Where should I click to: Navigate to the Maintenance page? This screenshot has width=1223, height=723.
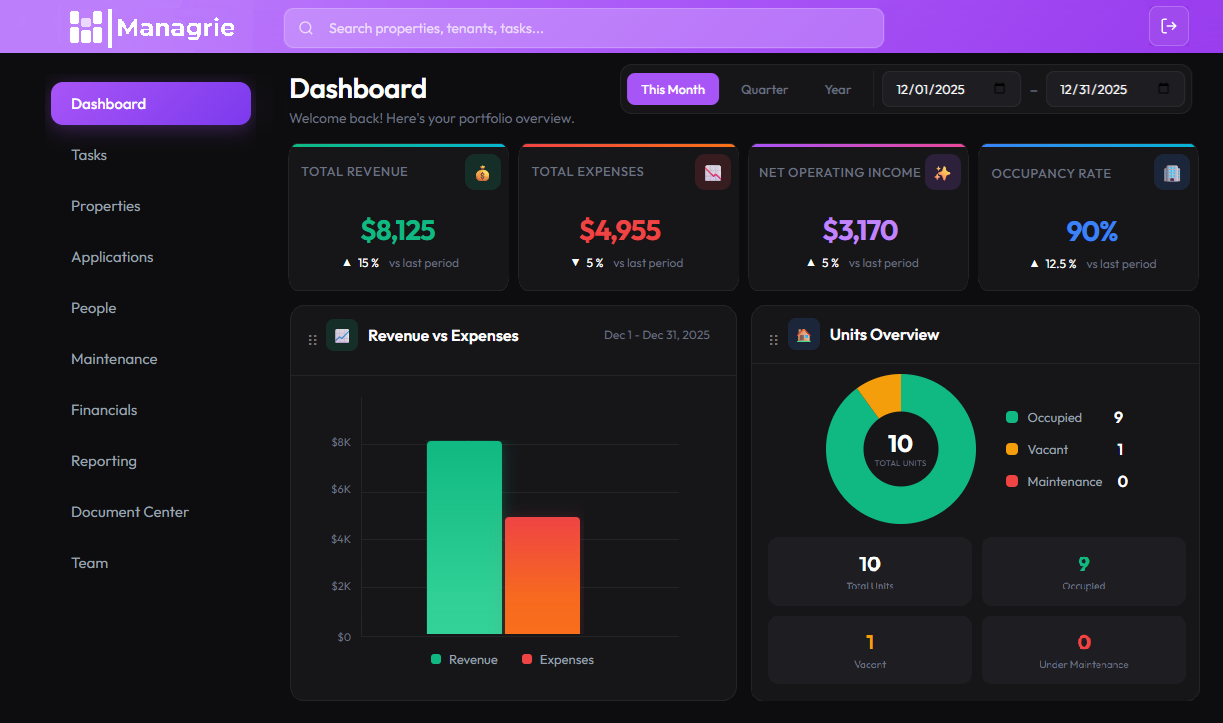(114, 358)
